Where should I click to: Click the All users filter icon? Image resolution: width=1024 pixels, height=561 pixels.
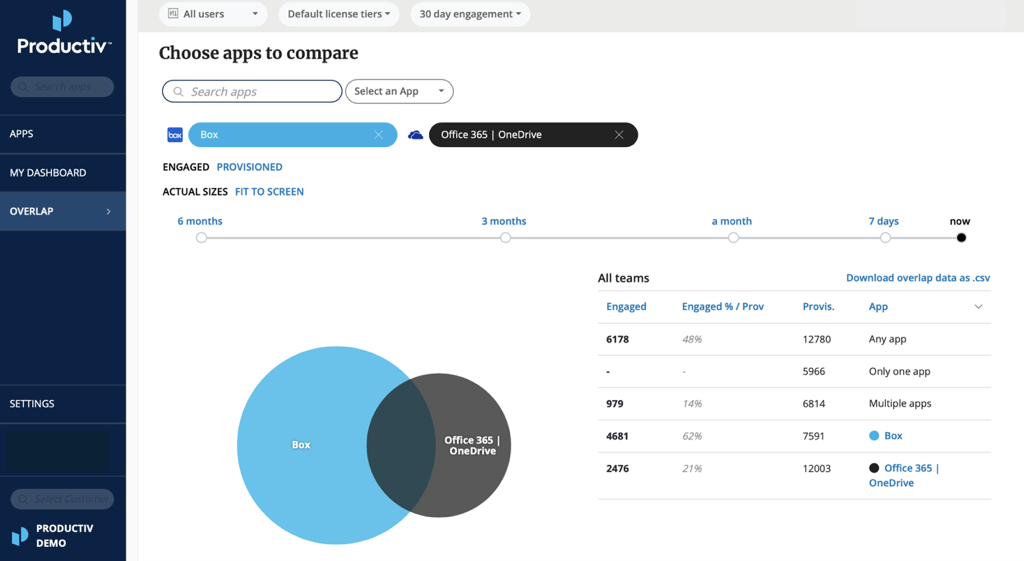click(173, 14)
